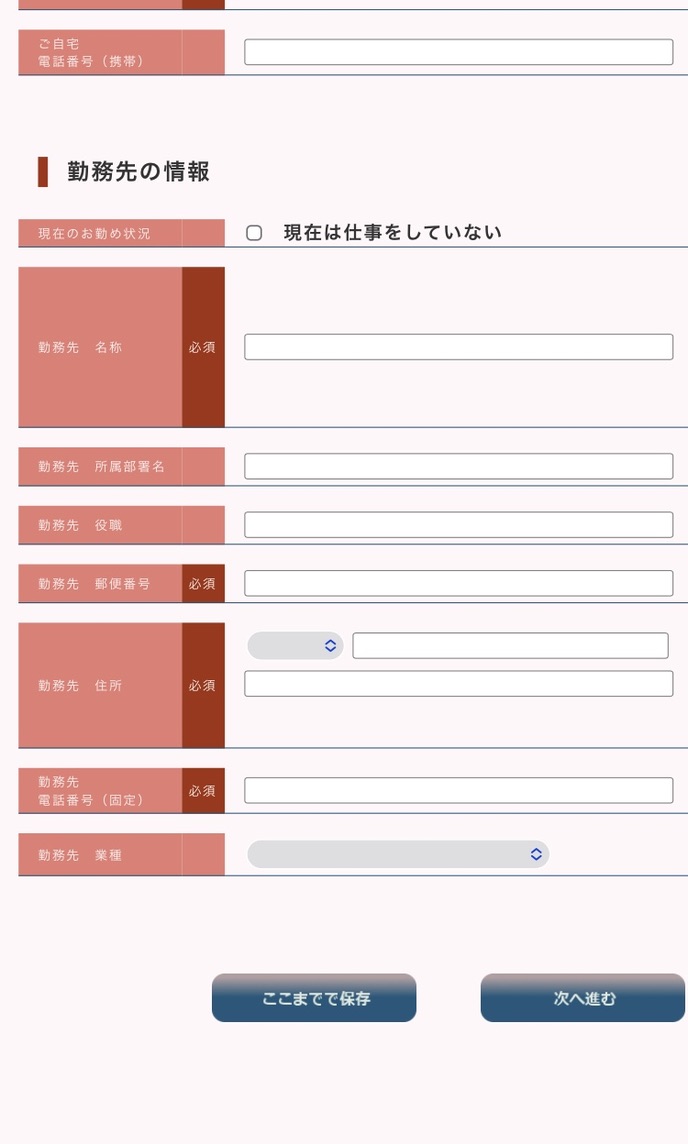This screenshot has height=1144, width=688.
Task: Focus the 勤務先 所属部署名 input field
Action: [459, 466]
